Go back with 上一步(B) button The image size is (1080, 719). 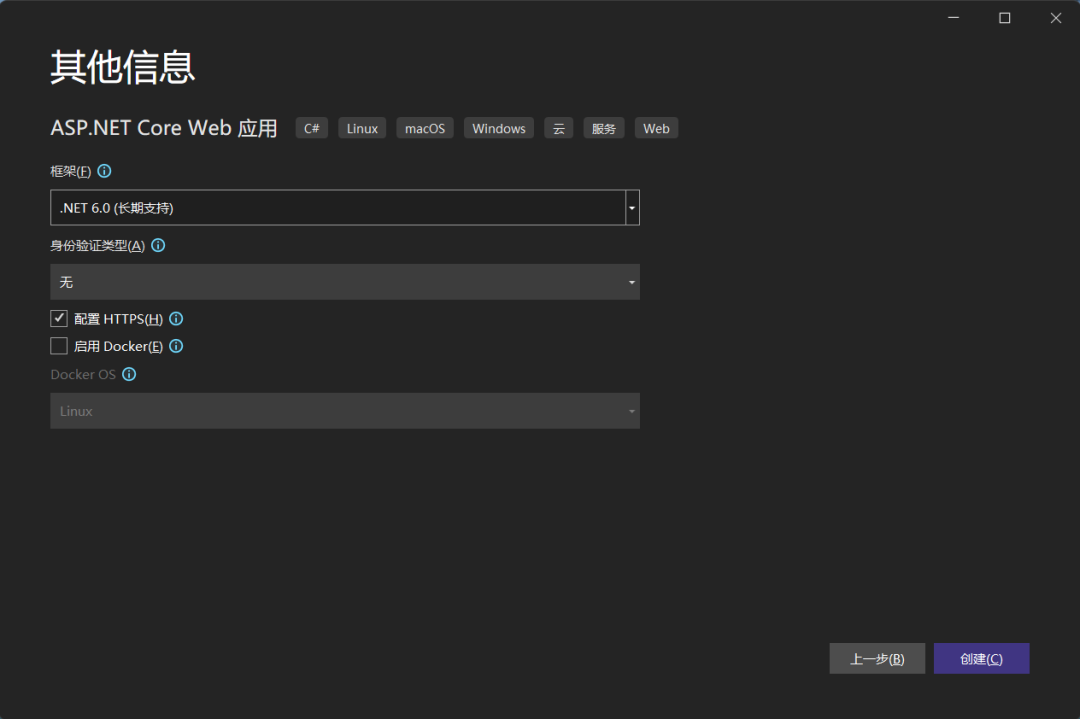point(877,659)
